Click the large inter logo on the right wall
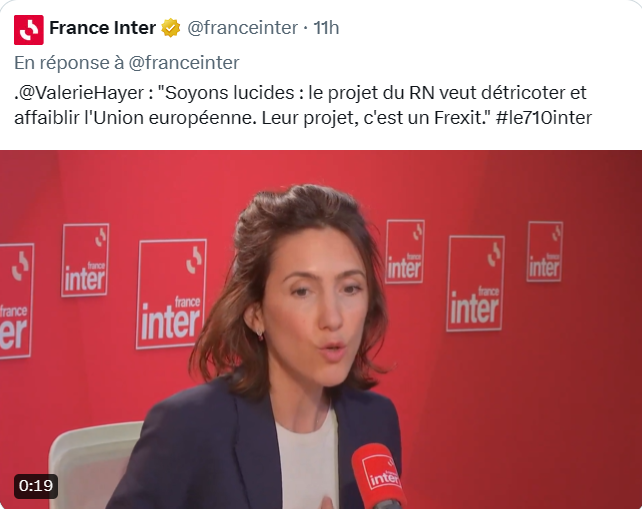The height and width of the screenshot is (509, 642). 475,283
